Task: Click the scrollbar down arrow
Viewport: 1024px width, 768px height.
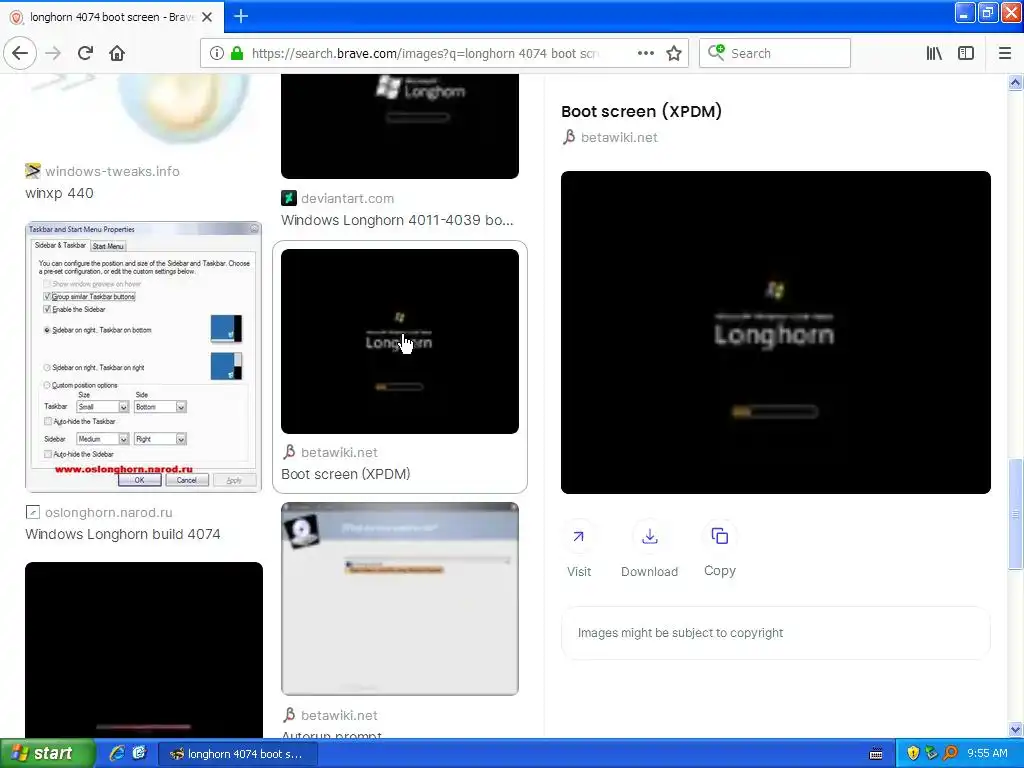Action: (x=1016, y=729)
